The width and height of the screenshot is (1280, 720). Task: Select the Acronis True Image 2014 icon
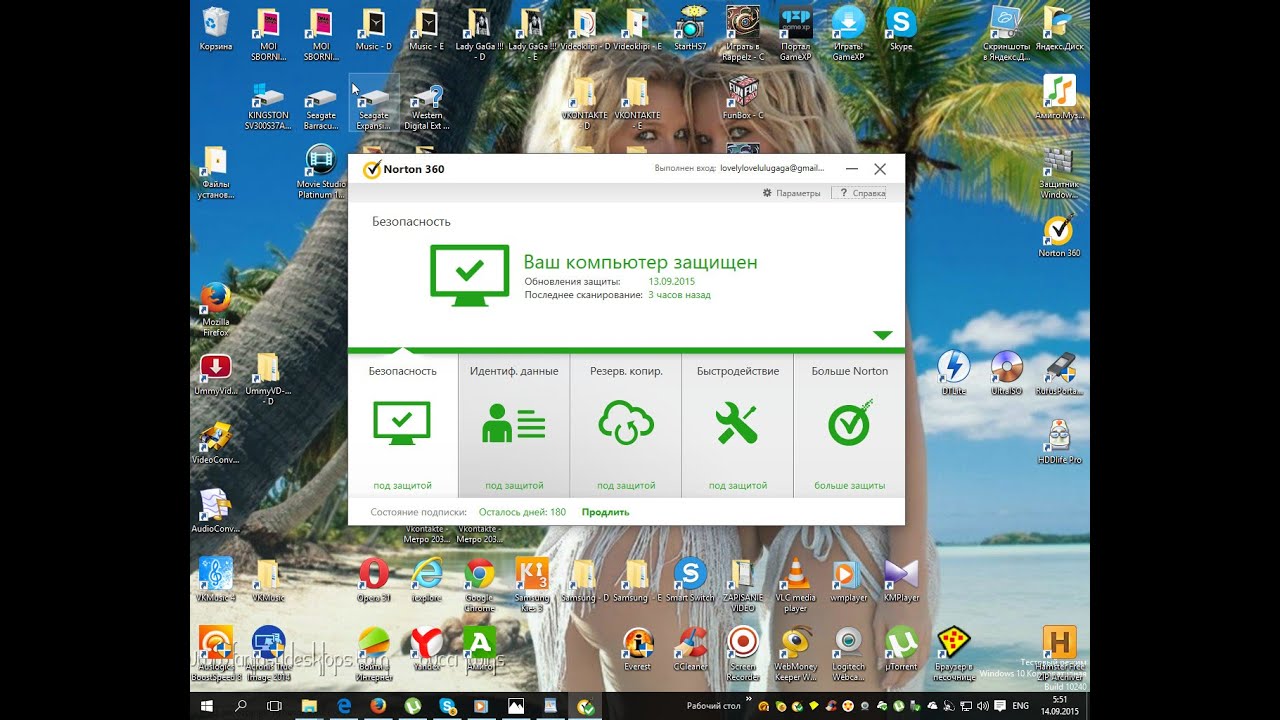268,653
